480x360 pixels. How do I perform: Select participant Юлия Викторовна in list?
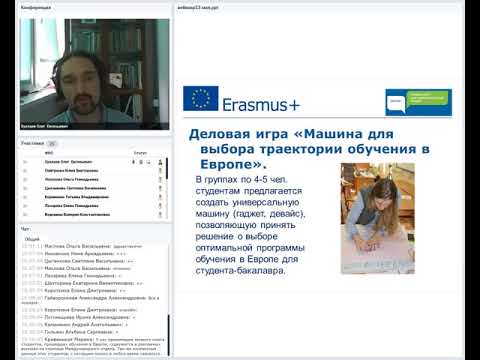(71, 171)
